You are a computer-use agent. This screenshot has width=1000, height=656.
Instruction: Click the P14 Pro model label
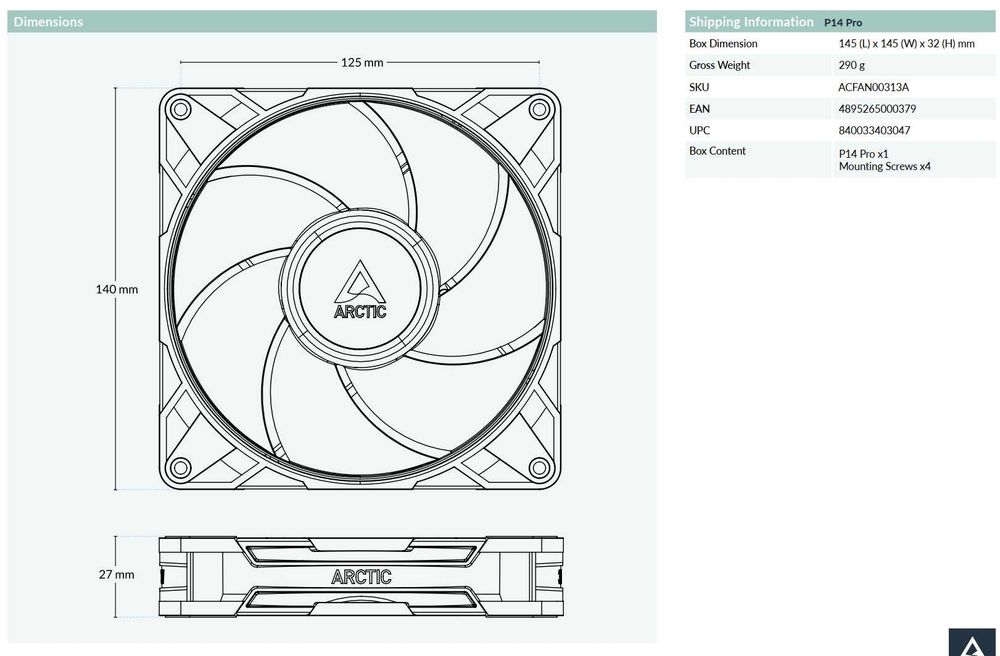[842, 23]
